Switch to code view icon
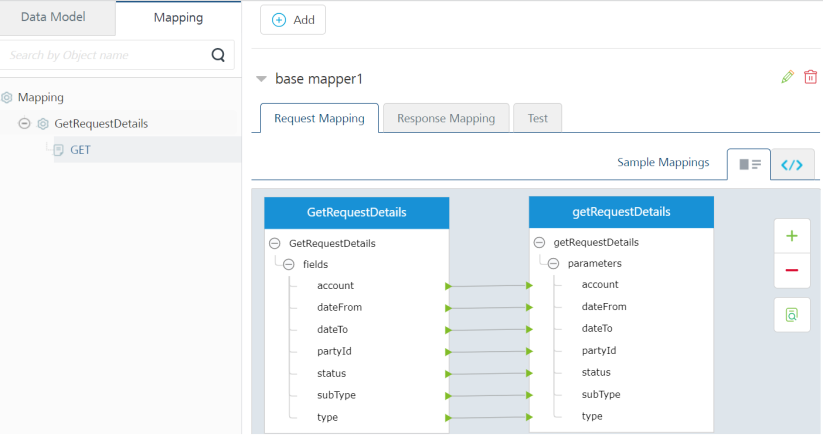 tap(792, 164)
